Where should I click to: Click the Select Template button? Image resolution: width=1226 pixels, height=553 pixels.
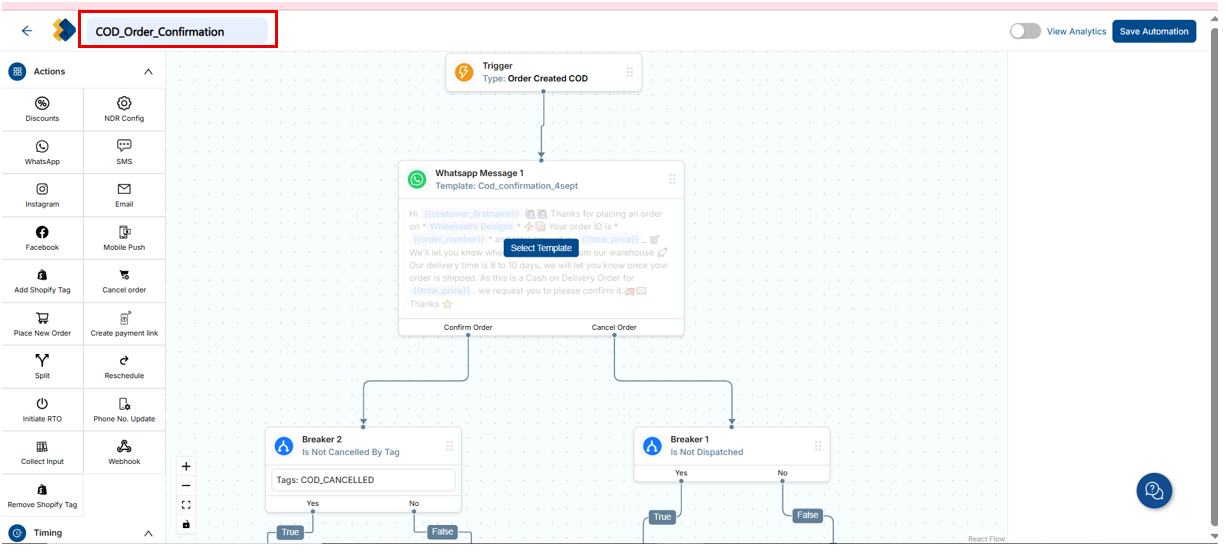pos(541,248)
